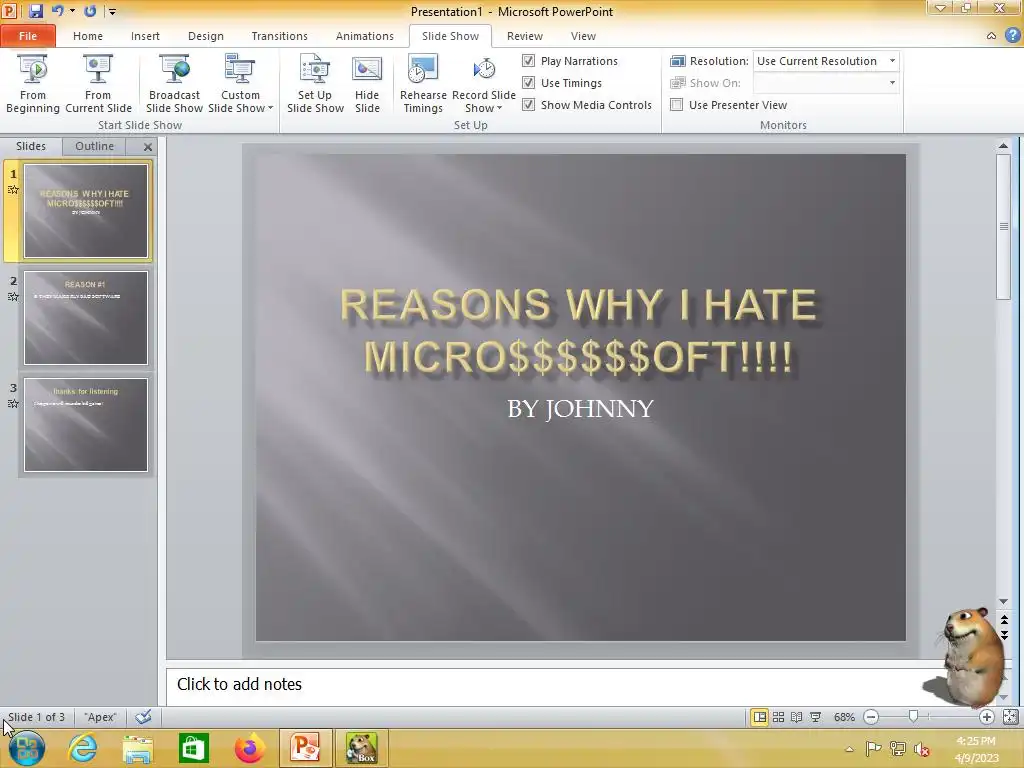Select slide 3 thumbnail thanks for listening
This screenshot has height=768, width=1024.
click(86, 424)
